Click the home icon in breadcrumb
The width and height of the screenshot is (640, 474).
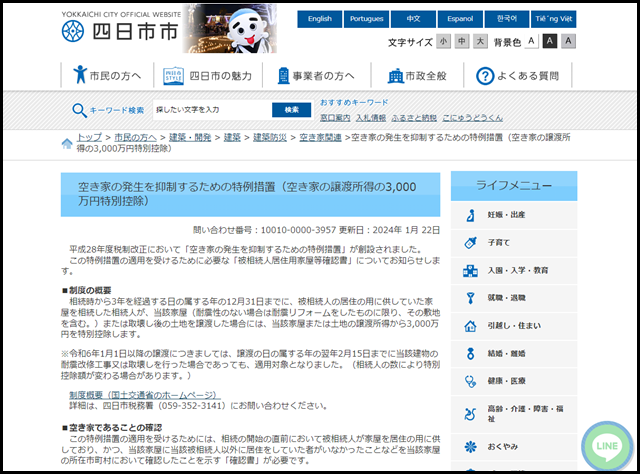pos(67,143)
